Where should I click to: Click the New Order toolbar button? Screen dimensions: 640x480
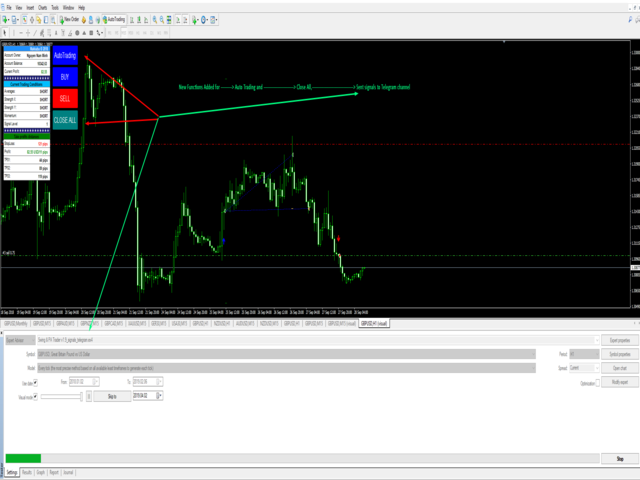[x=70, y=20]
